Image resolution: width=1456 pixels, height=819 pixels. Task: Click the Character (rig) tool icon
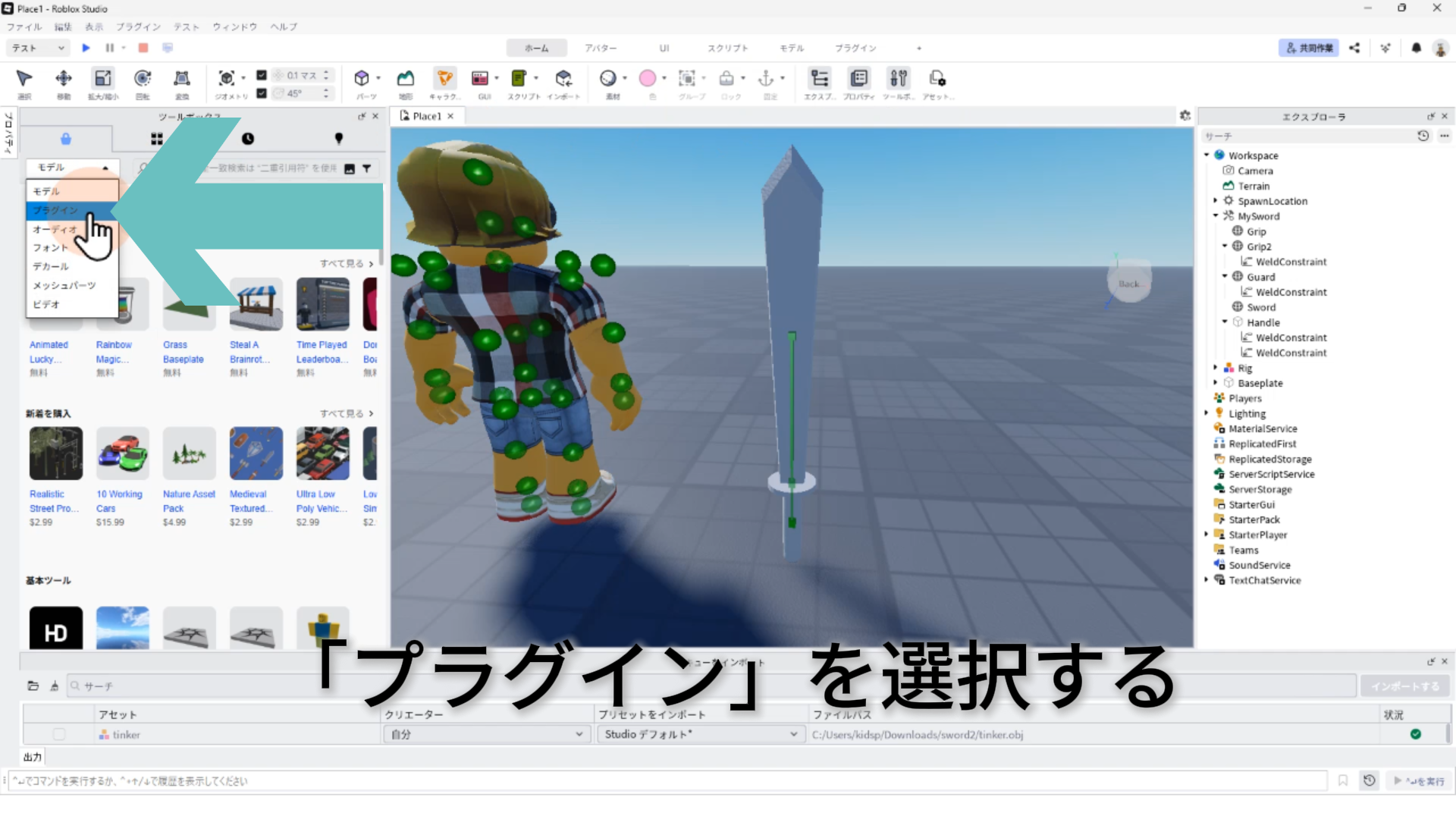click(x=445, y=78)
